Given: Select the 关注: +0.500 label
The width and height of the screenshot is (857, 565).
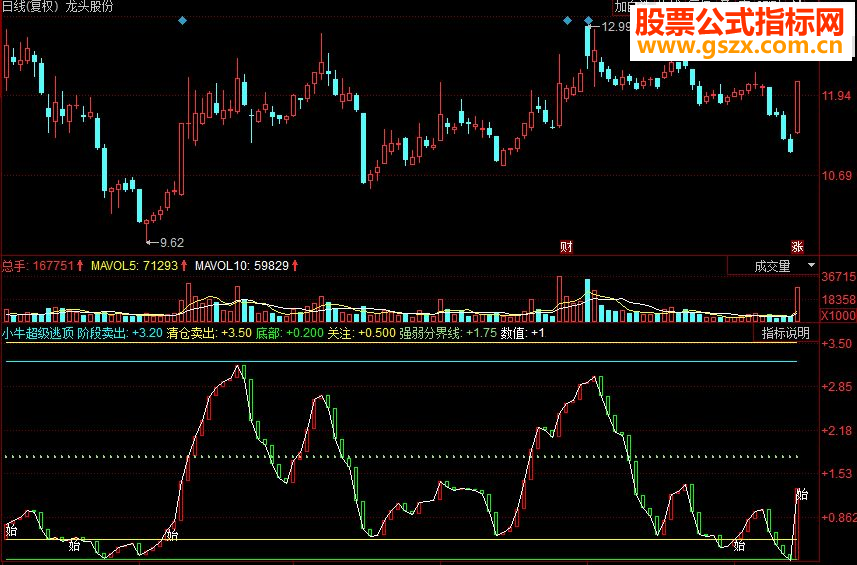Looking at the screenshot, I should point(361,333).
